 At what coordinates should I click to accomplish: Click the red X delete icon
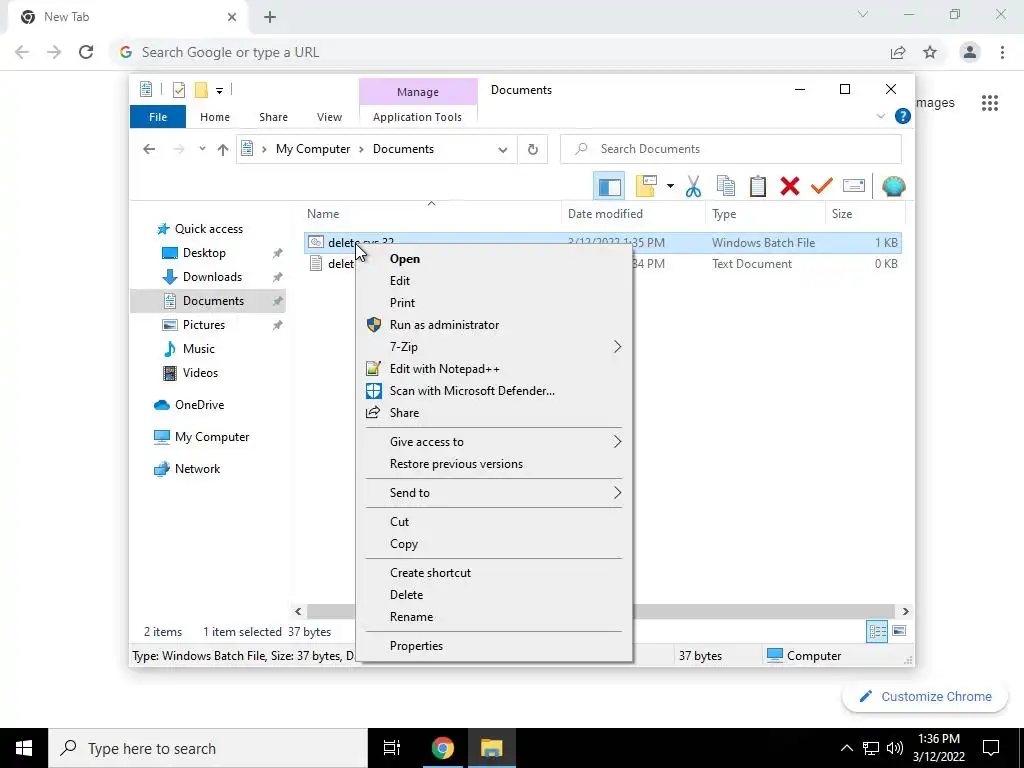tap(790, 187)
